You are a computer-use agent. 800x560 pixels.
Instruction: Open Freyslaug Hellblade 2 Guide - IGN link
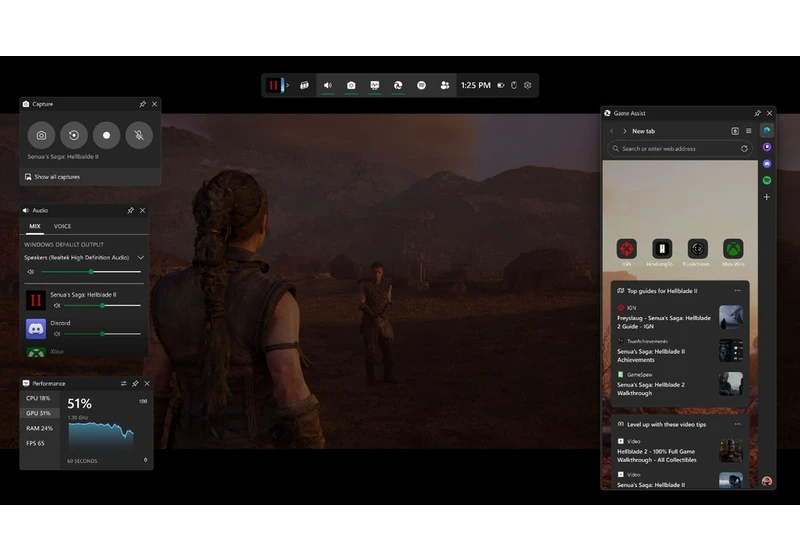click(x=663, y=322)
